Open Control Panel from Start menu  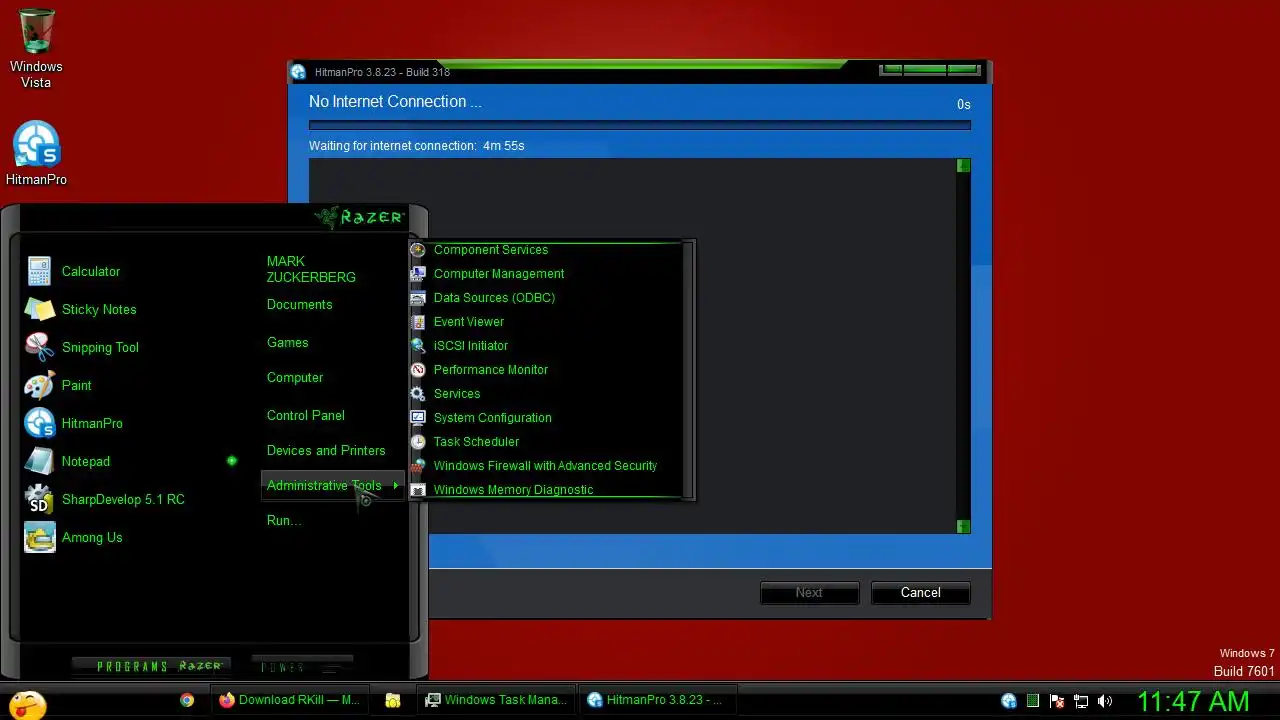click(305, 415)
